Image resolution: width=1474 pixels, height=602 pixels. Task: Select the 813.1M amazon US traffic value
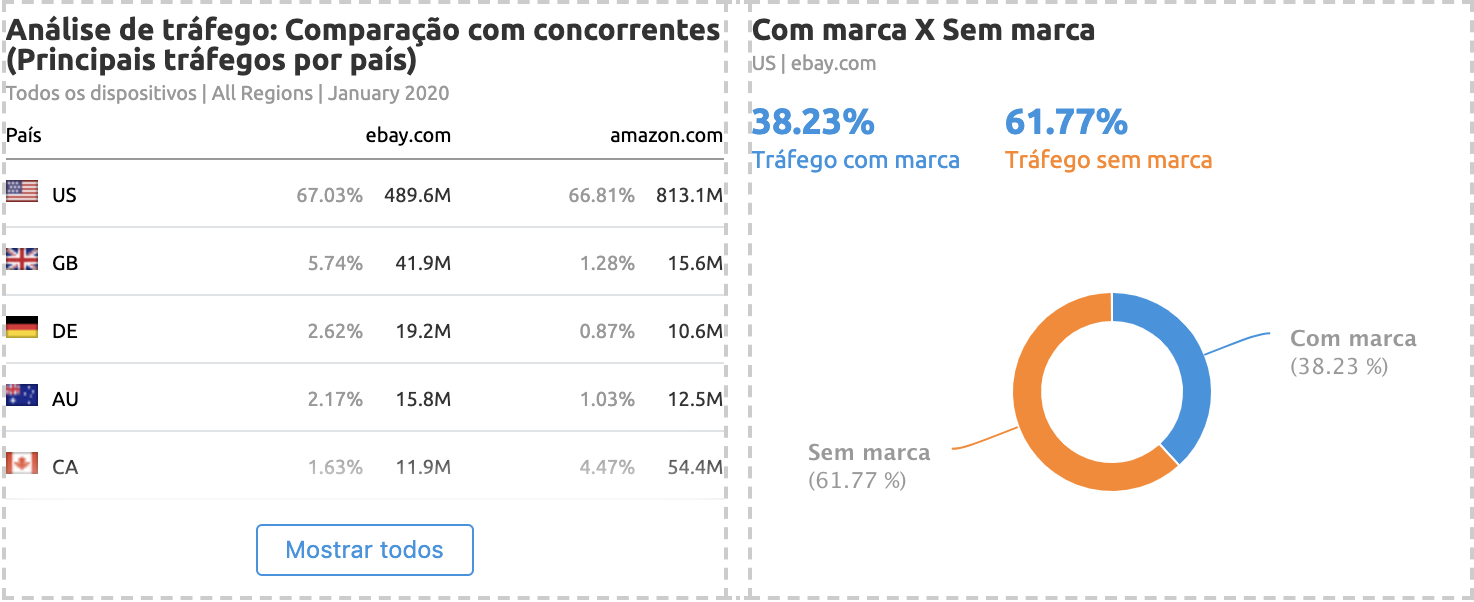pyautogui.click(x=689, y=195)
